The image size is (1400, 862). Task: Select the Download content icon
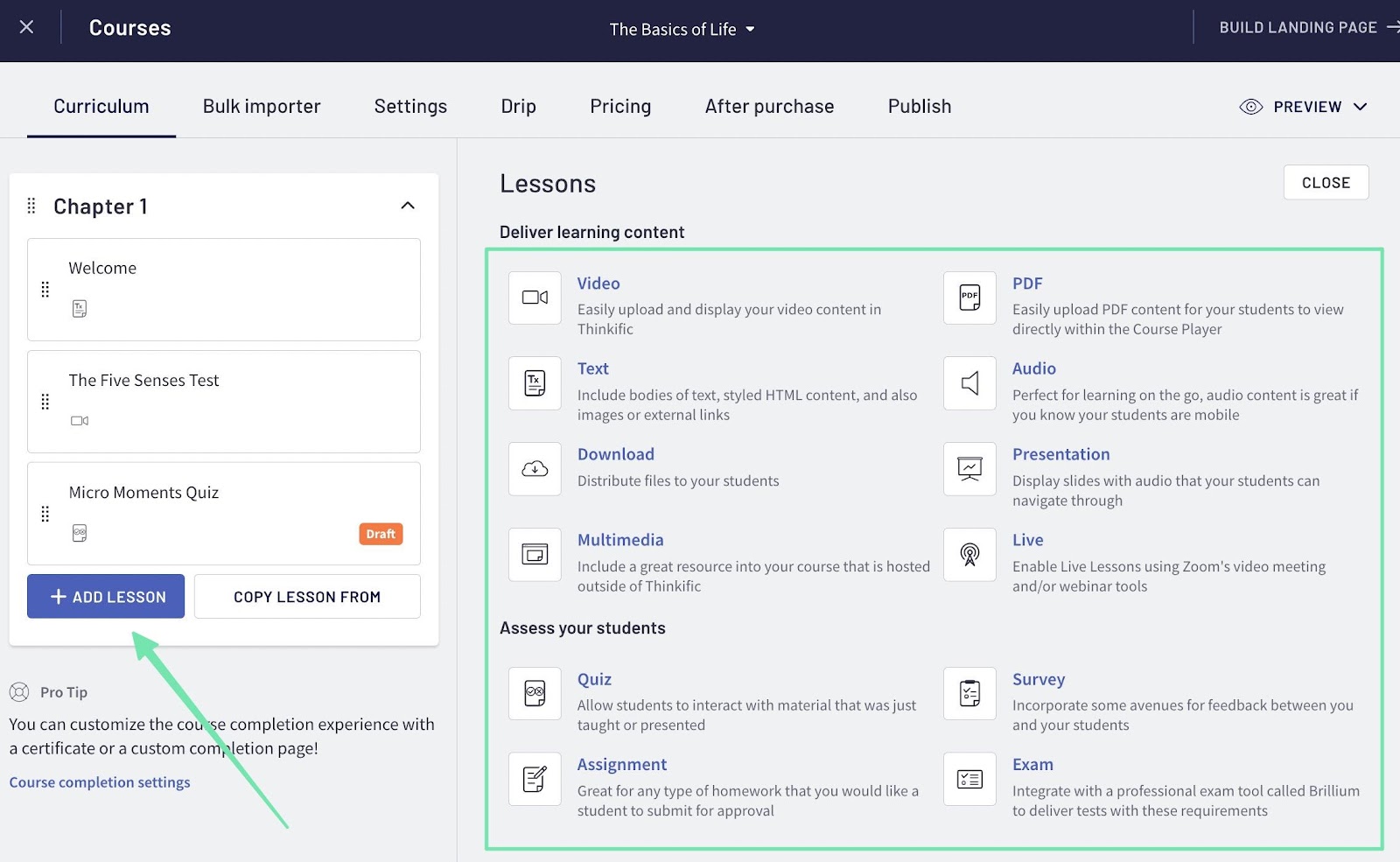pos(534,468)
